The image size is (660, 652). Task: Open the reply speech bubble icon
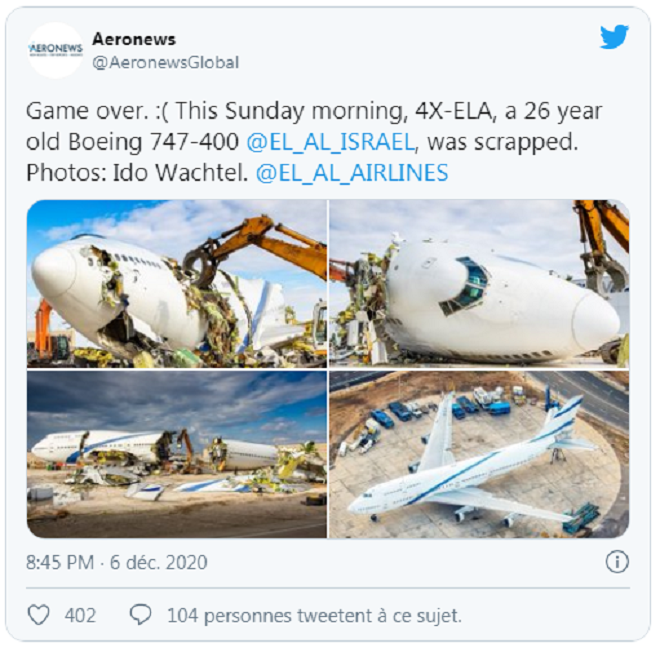click(x=140, y=615)
